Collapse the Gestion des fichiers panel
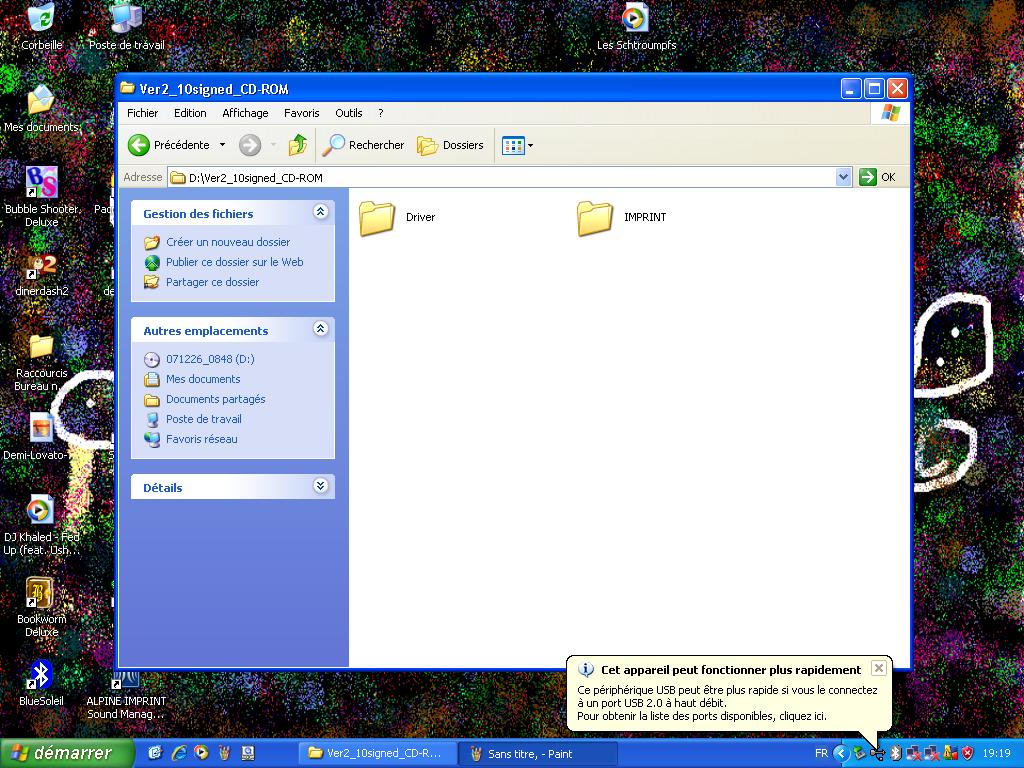 tap(320, 212)
